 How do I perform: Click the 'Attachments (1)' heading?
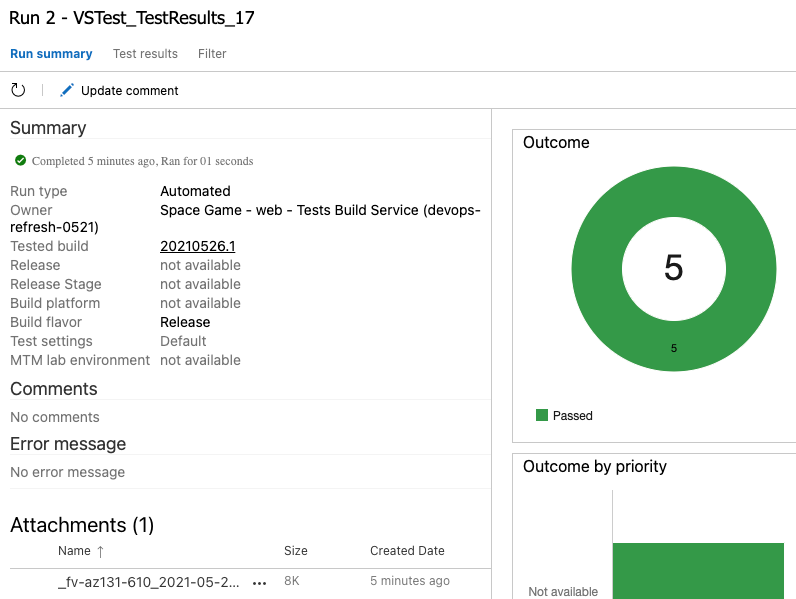[82, 525]
